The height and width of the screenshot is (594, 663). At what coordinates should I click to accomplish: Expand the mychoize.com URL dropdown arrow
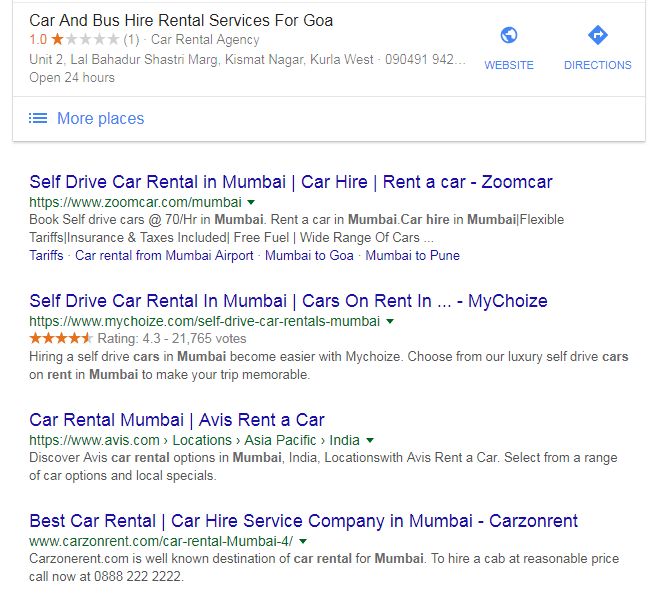[390, 321]
